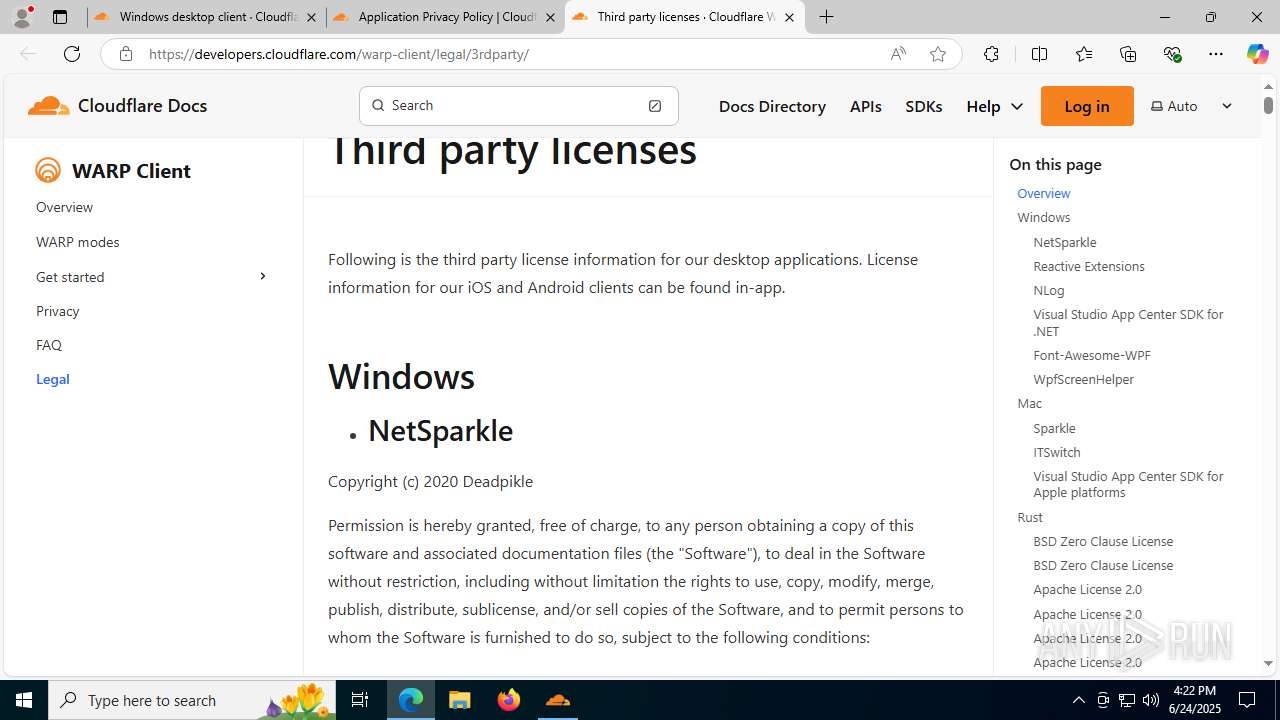Viewport: 1280px width, 720px height.
Task: Jump to WpfScreenHelper in outline
Action: click(x=1083, y=379)
